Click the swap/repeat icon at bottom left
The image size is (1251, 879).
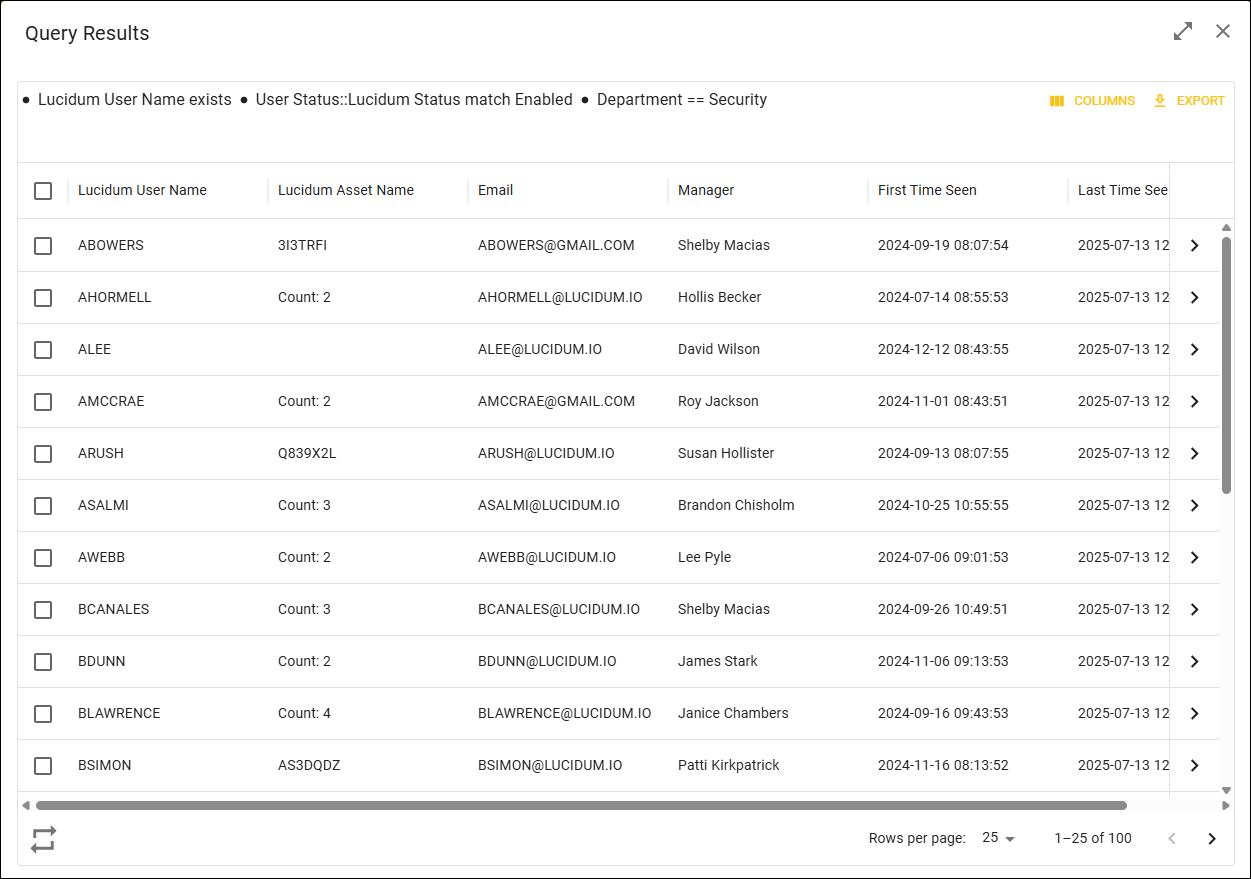tap(43, 839)
